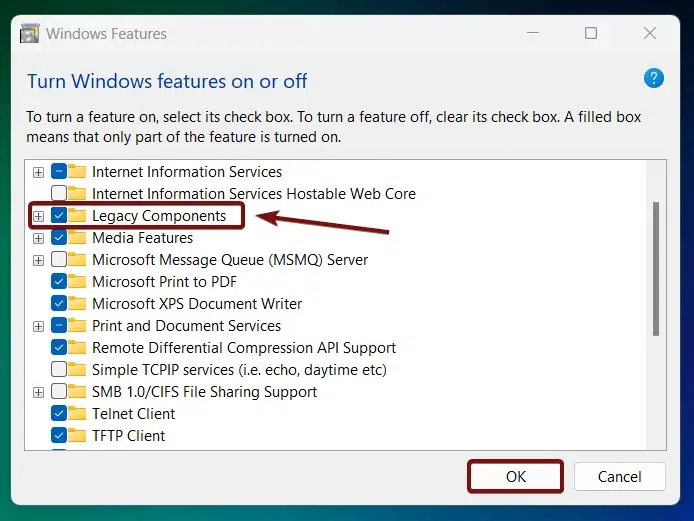
Task: Click the TFTP Client folder icon
Action: [x=78, y=436]
